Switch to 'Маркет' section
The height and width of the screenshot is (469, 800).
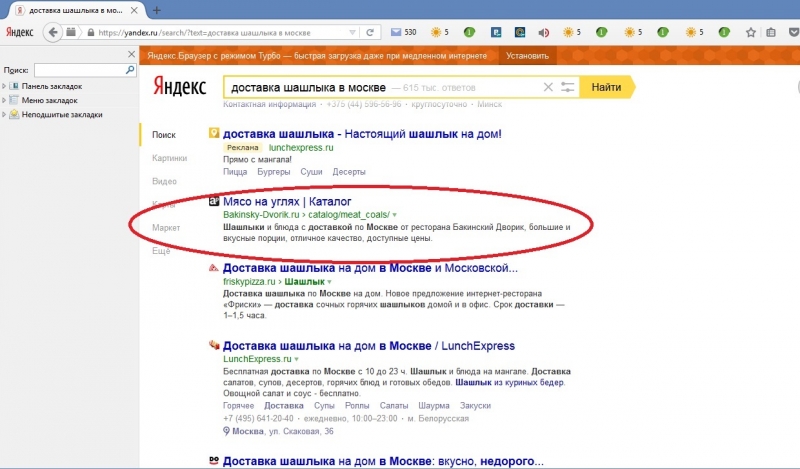pyautogui.click(x=166, y=228)
